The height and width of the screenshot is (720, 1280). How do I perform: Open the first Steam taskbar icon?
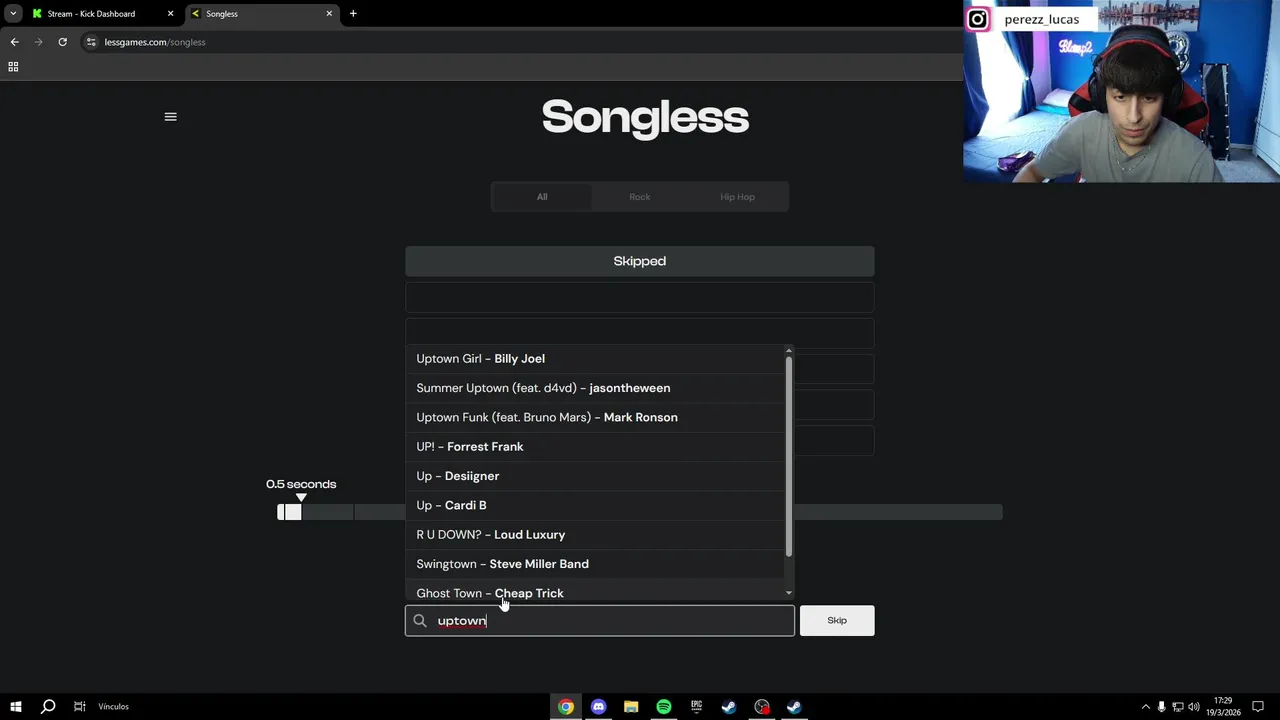pos(729,707)
